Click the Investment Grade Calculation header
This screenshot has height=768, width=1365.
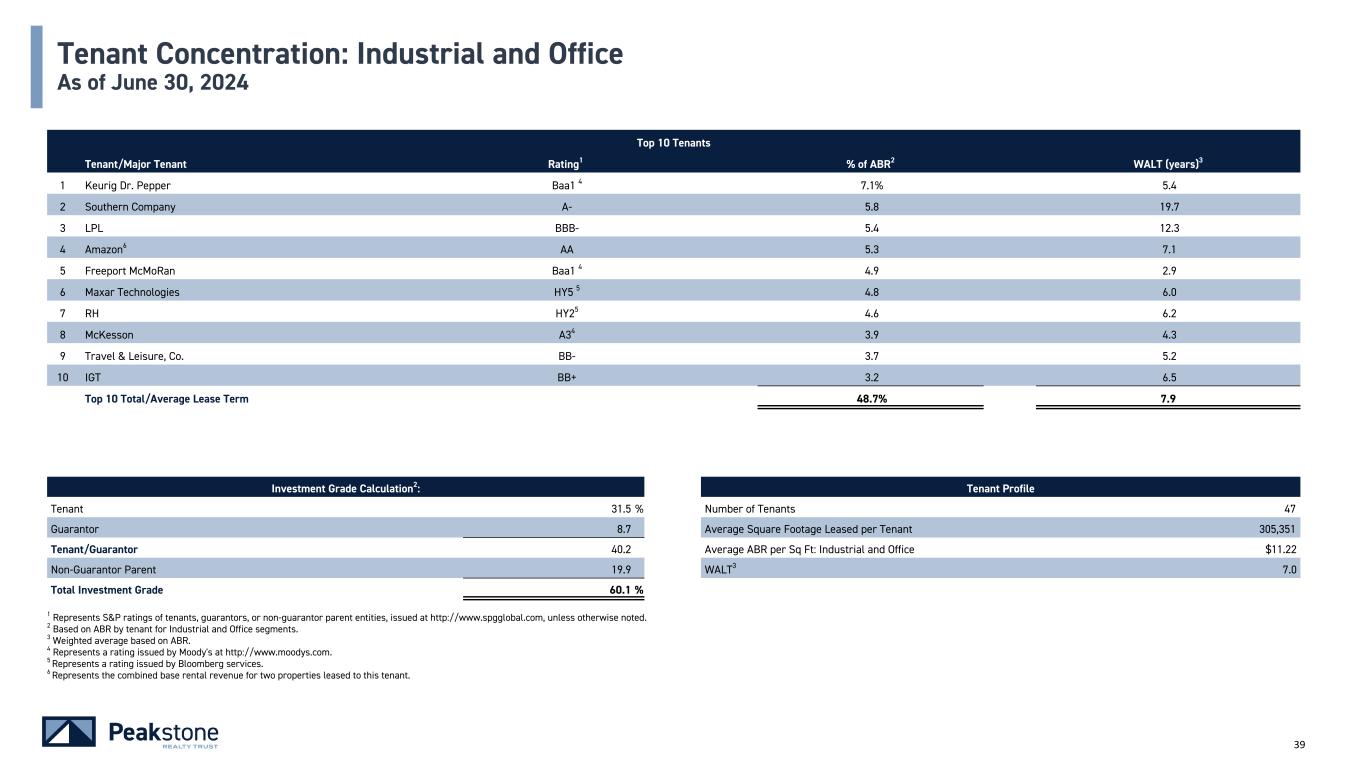point(345,488)
